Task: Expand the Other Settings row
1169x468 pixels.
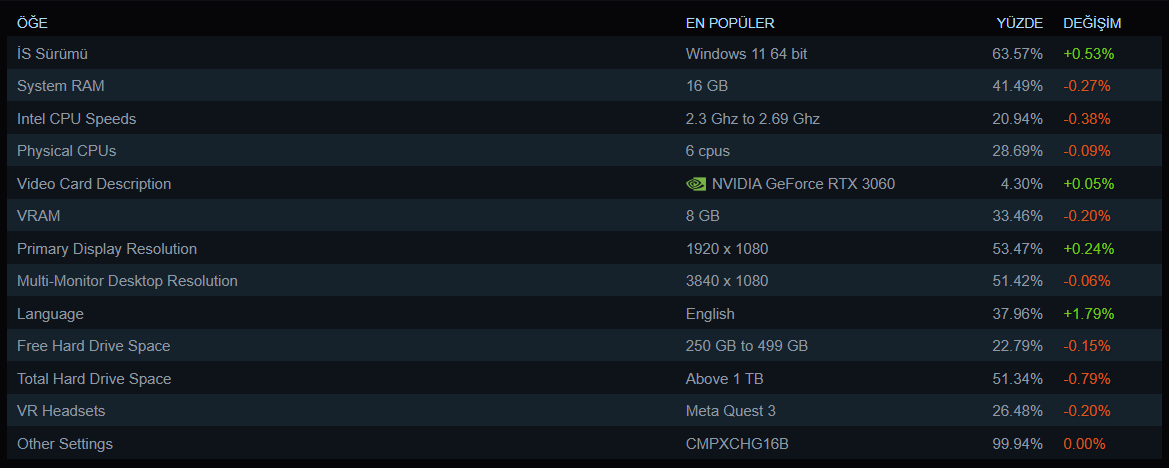Action: (65, 444)
